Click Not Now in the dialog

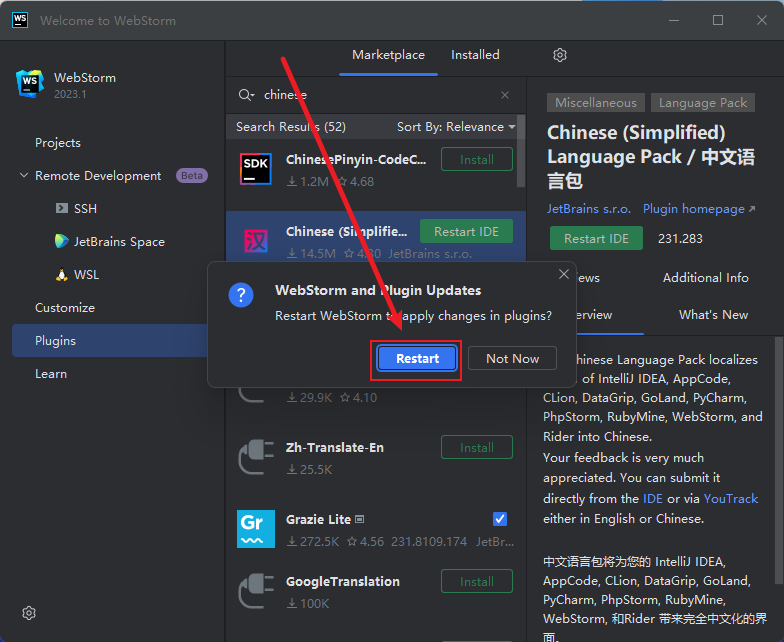[x=512, y=358]
